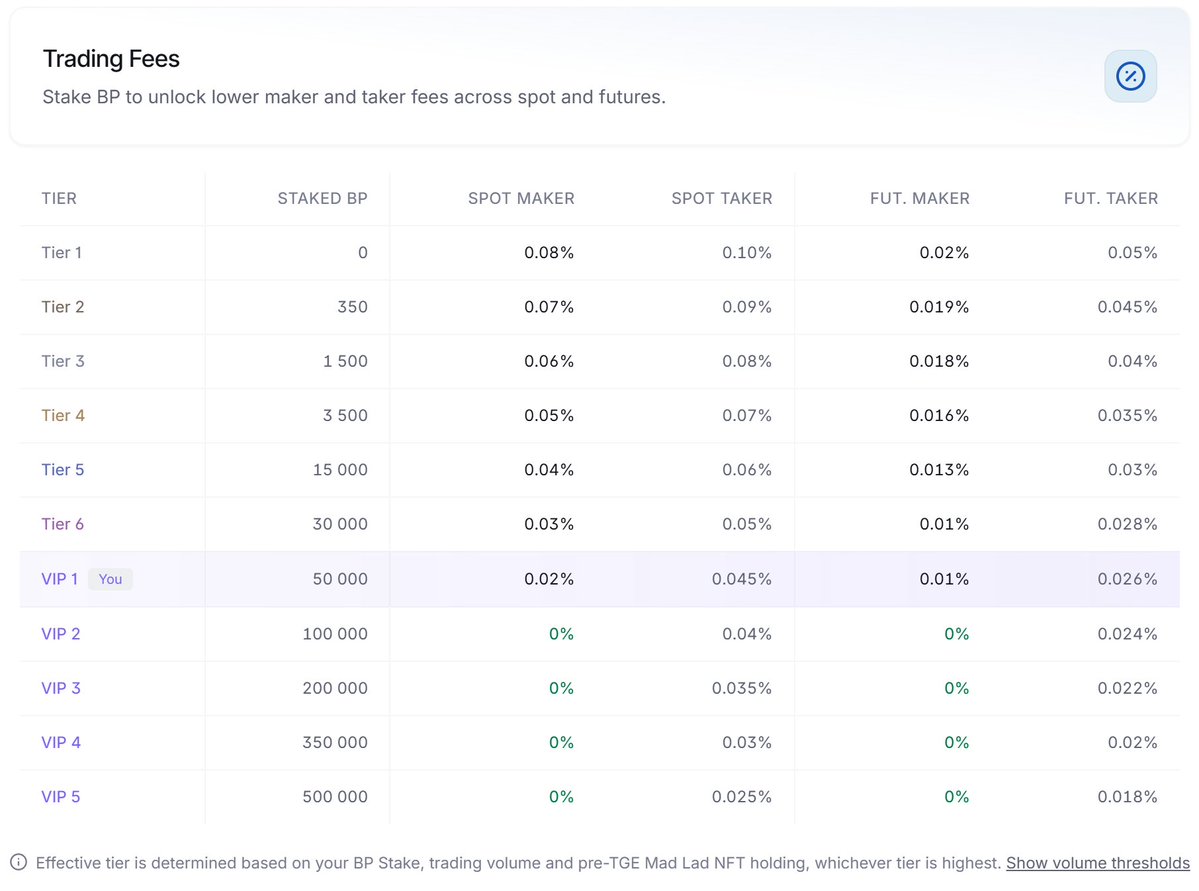1199x891 pixels.
Task: Click the You badge on VIP 1
Action: click(x=110, y=579)
